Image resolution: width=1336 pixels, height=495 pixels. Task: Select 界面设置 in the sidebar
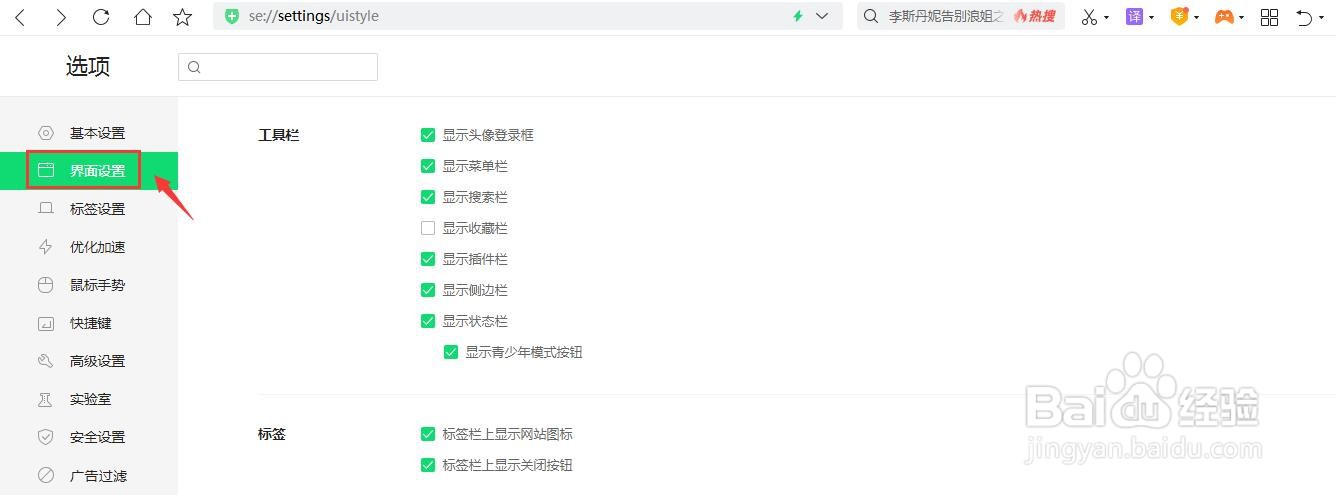[89, 171]
